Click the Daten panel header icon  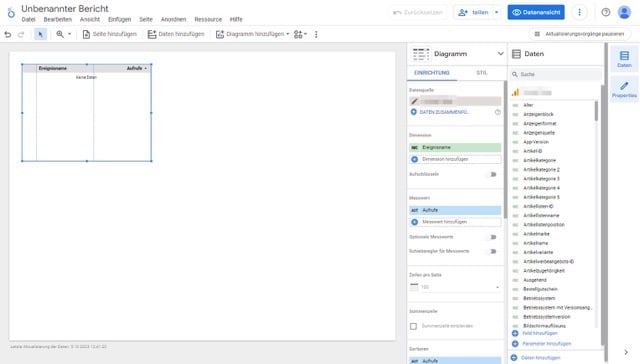point(516,54)
